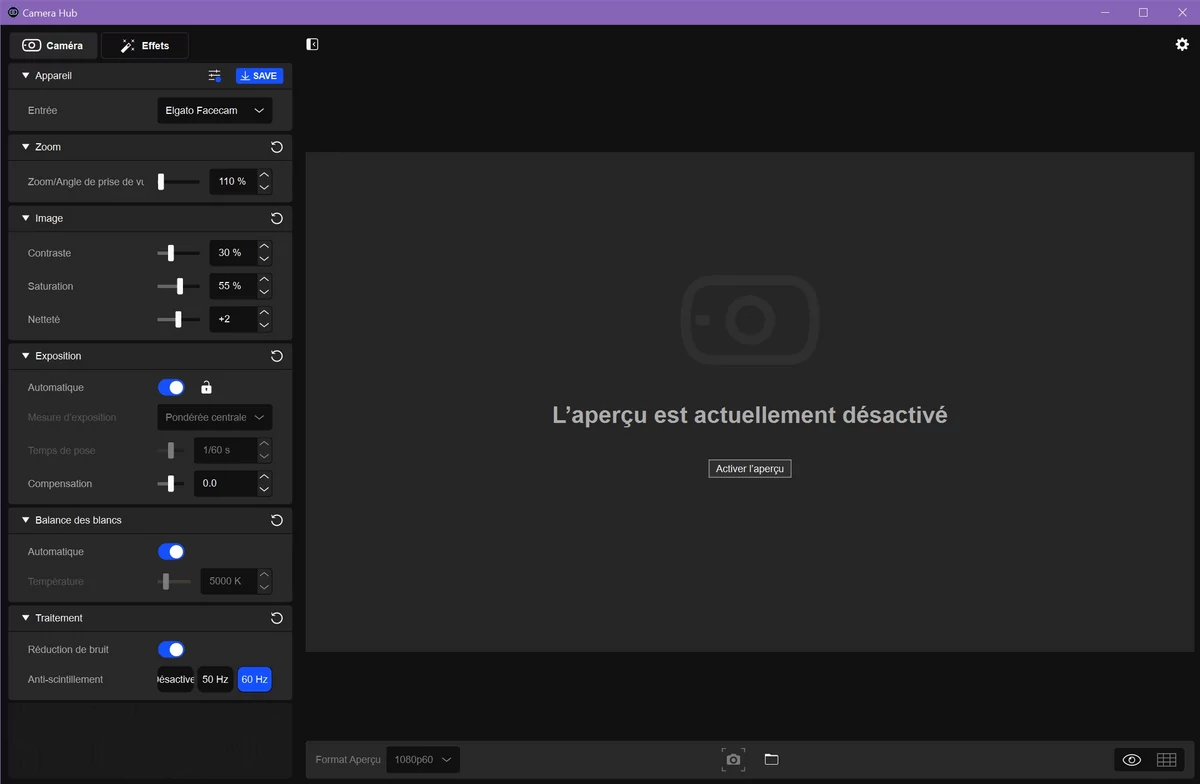Increase Zoom value with up arrow
This screenshot has height=784, width=1200.
click(x=264, y=175)
